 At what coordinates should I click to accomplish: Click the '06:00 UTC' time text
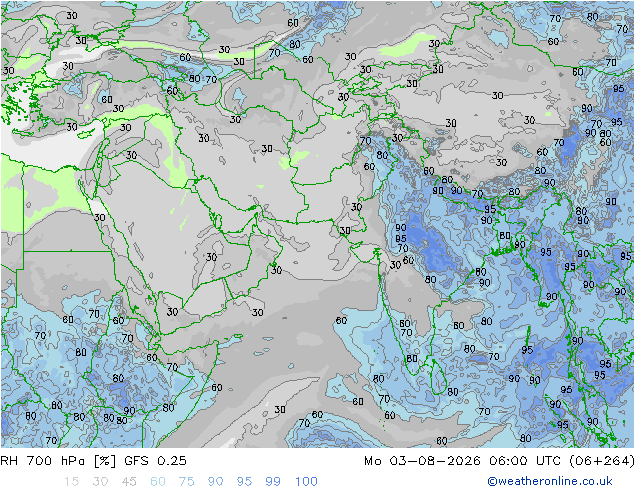click(526, 461)
